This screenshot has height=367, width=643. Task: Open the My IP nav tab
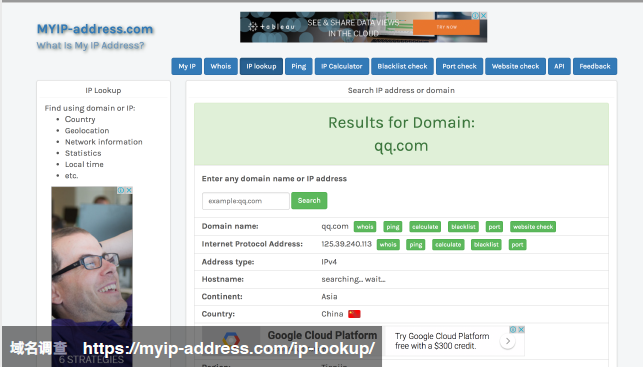pyautogui.click(x=187, y=66)
